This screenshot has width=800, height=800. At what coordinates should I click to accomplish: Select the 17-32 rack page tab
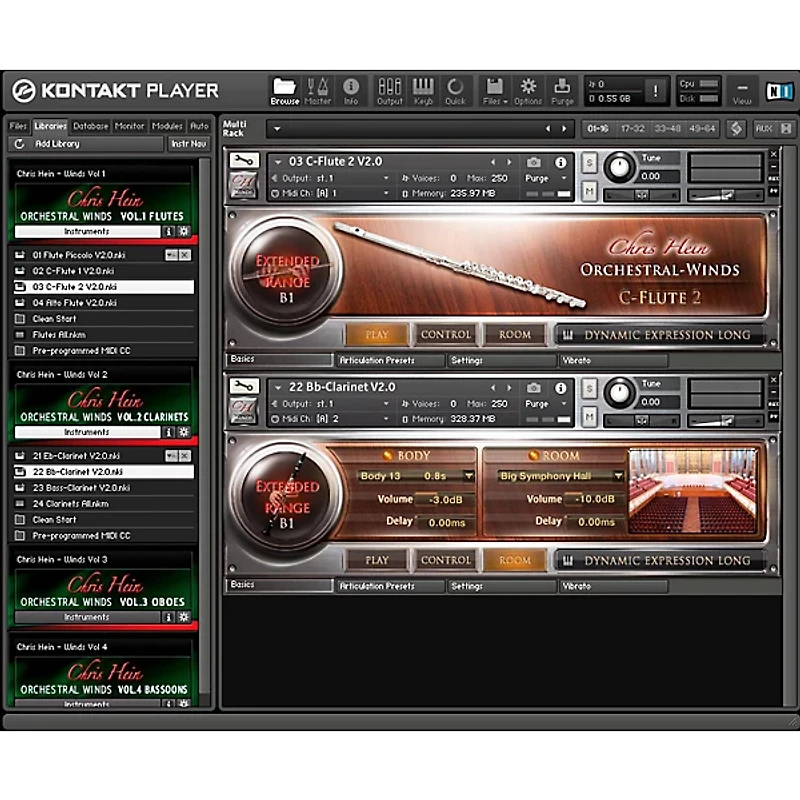click(633, 129)
